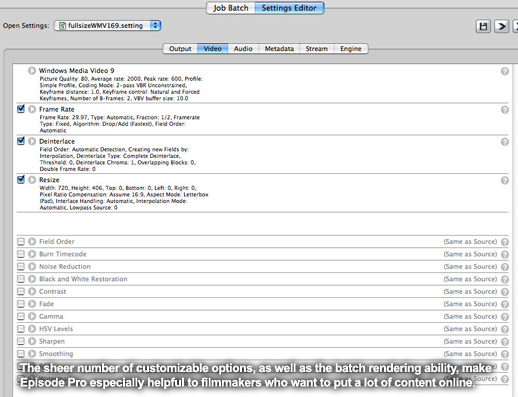Enable the Field Order checkbox
This screenshot has height=397, width=518.
pos(21,242)
